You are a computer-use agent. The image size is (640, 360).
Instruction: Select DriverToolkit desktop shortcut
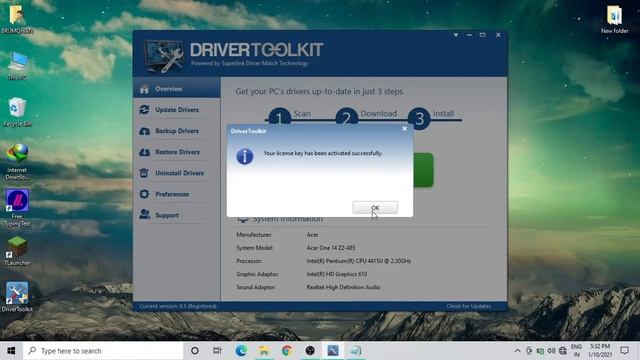[x=17, y=297]
